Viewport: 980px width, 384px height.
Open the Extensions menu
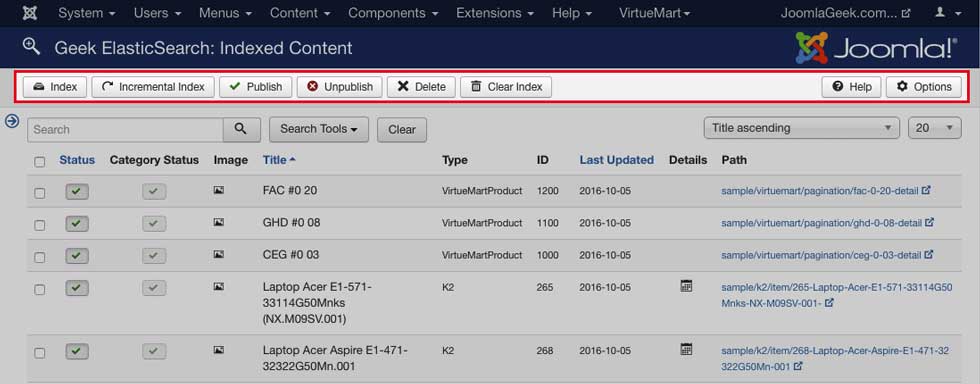(x=495, y=13)
